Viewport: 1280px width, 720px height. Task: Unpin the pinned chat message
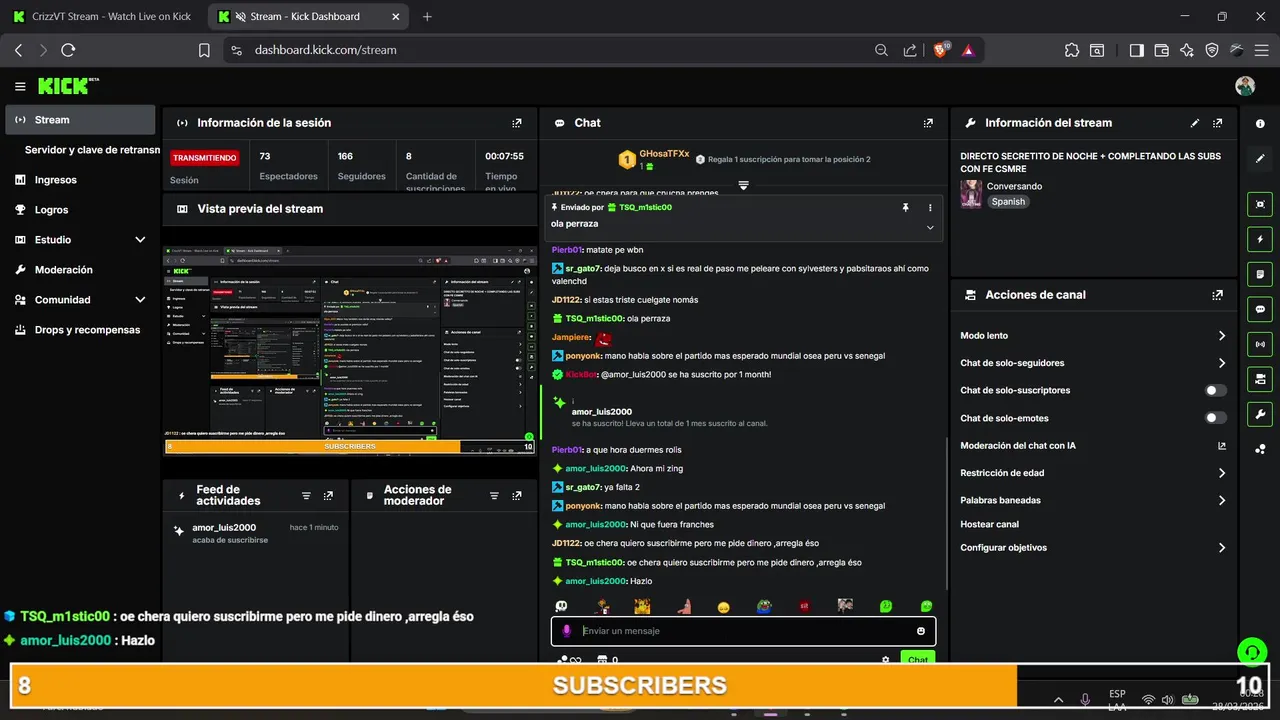(x=905, y=207)
